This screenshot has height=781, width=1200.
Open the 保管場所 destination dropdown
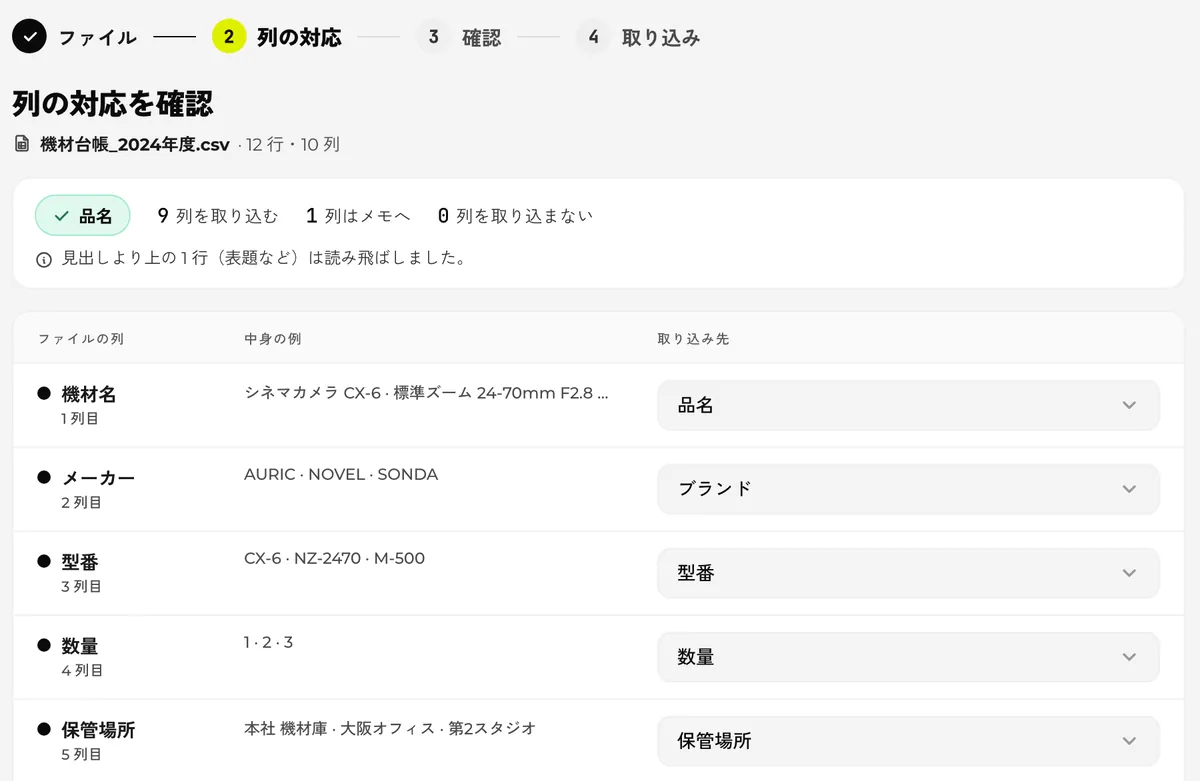pos(908,741)
